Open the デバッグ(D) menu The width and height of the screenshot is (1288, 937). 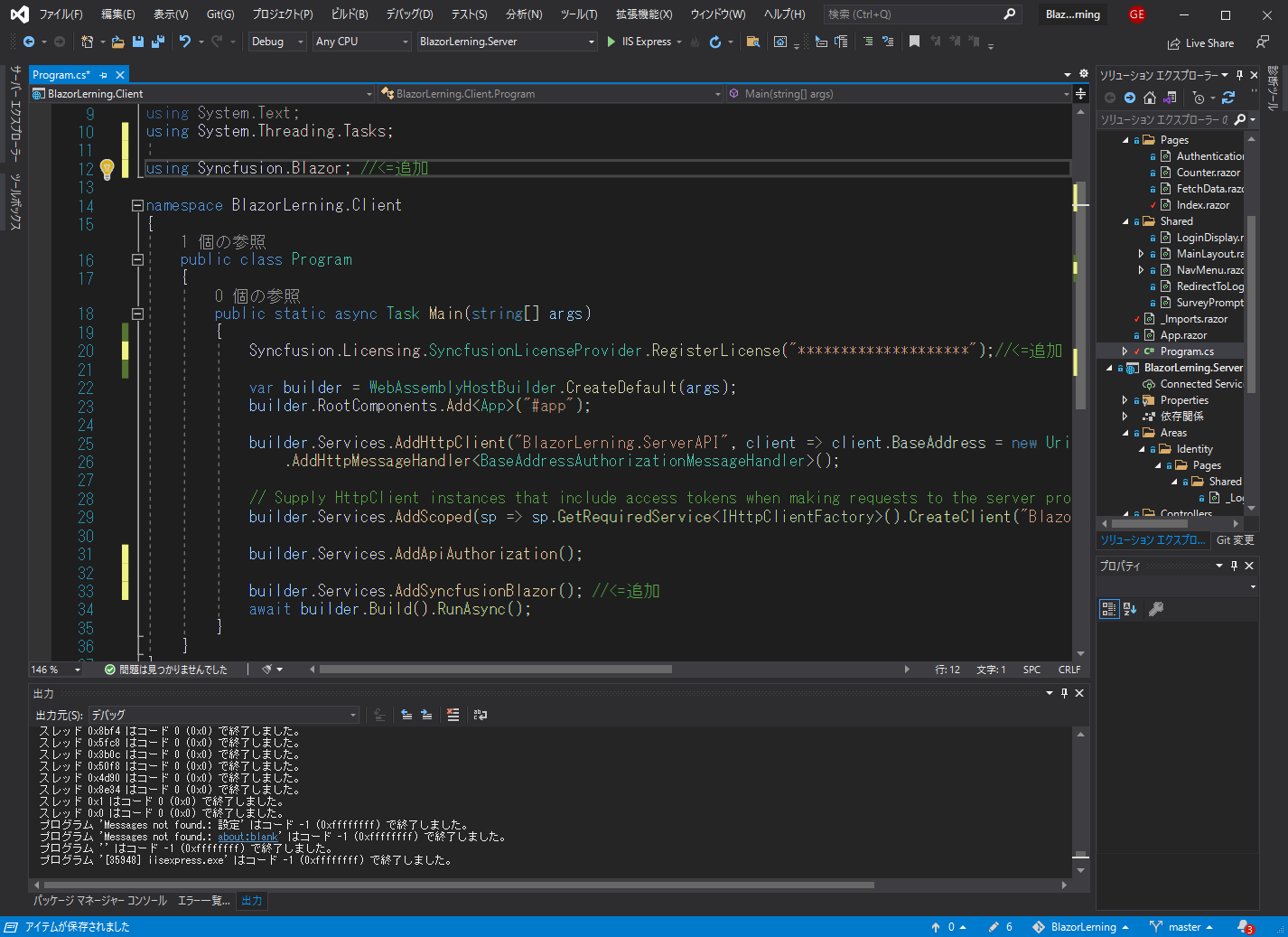click(x=409, y=14)
